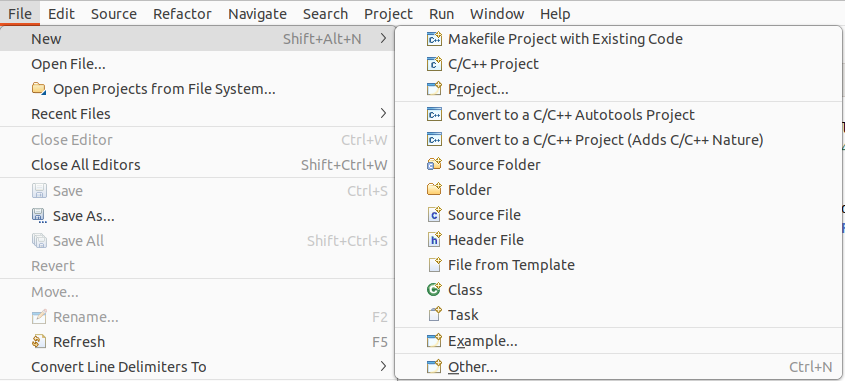Click the Makefile Project with Existing Code icon
The image size is (845, 381).
(434, 39)
